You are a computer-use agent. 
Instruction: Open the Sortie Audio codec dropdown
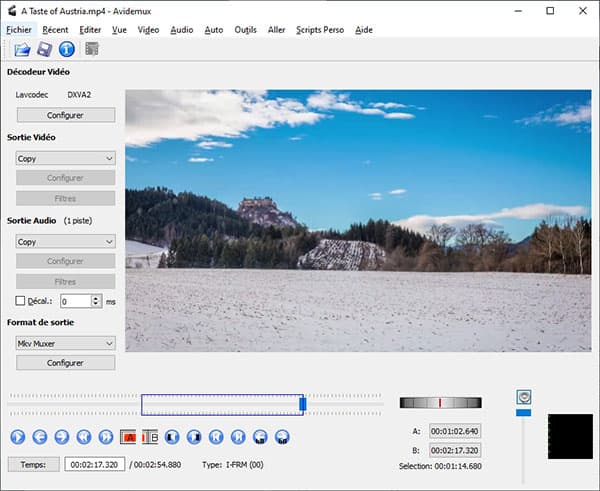pos(66,241)
